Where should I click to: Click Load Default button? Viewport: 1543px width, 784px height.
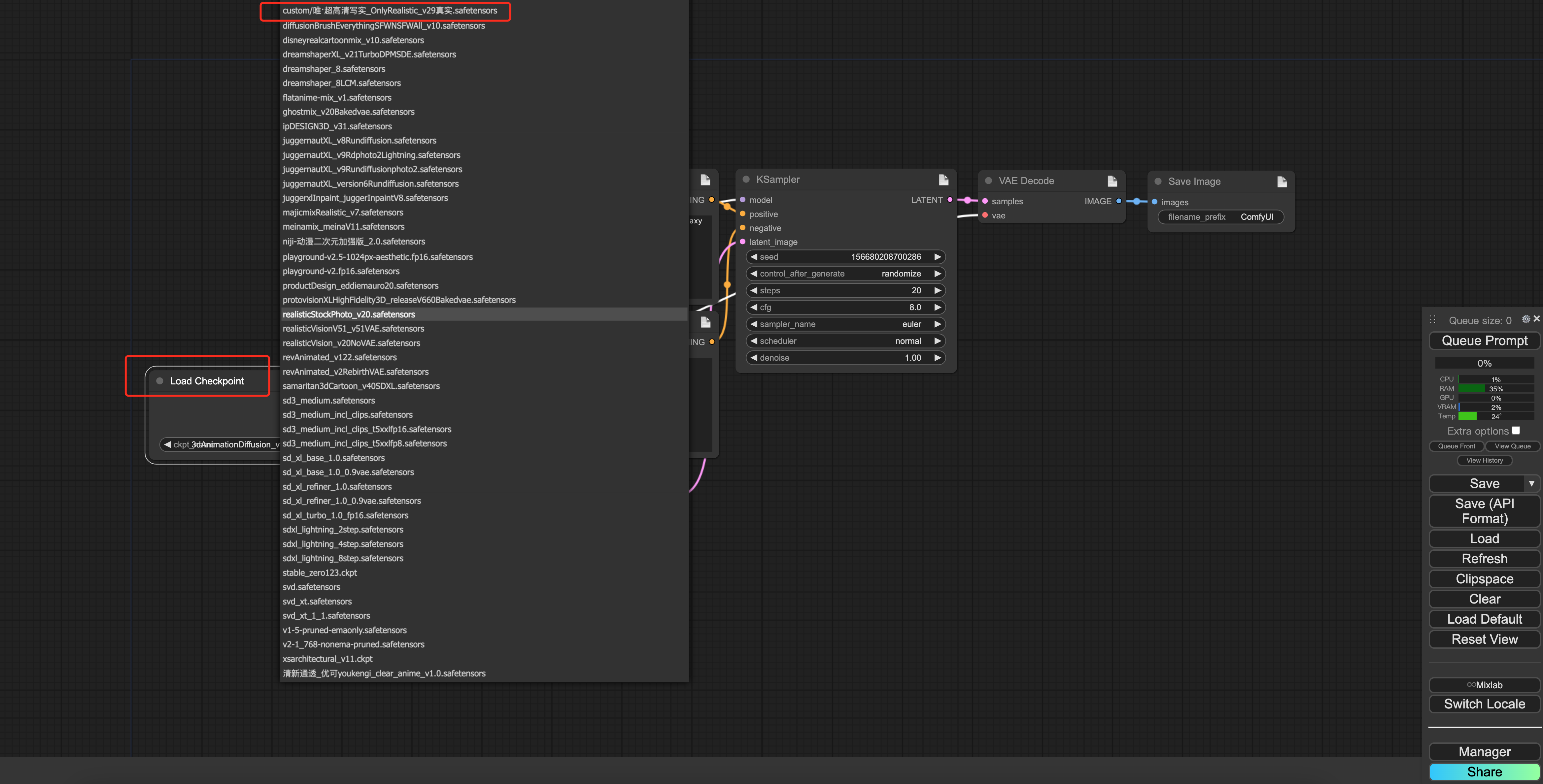[x=1484, y=619]
